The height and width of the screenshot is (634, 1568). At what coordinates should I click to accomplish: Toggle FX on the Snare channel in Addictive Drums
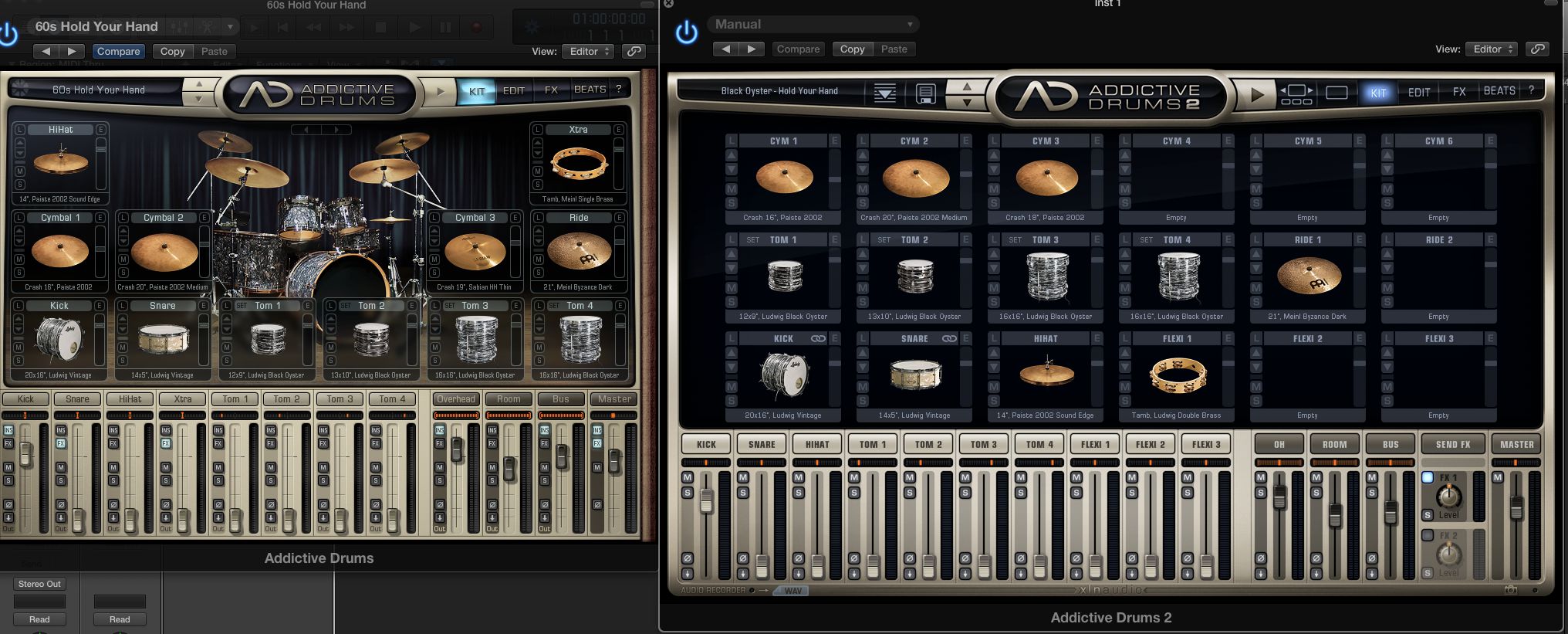click(61, 443)
